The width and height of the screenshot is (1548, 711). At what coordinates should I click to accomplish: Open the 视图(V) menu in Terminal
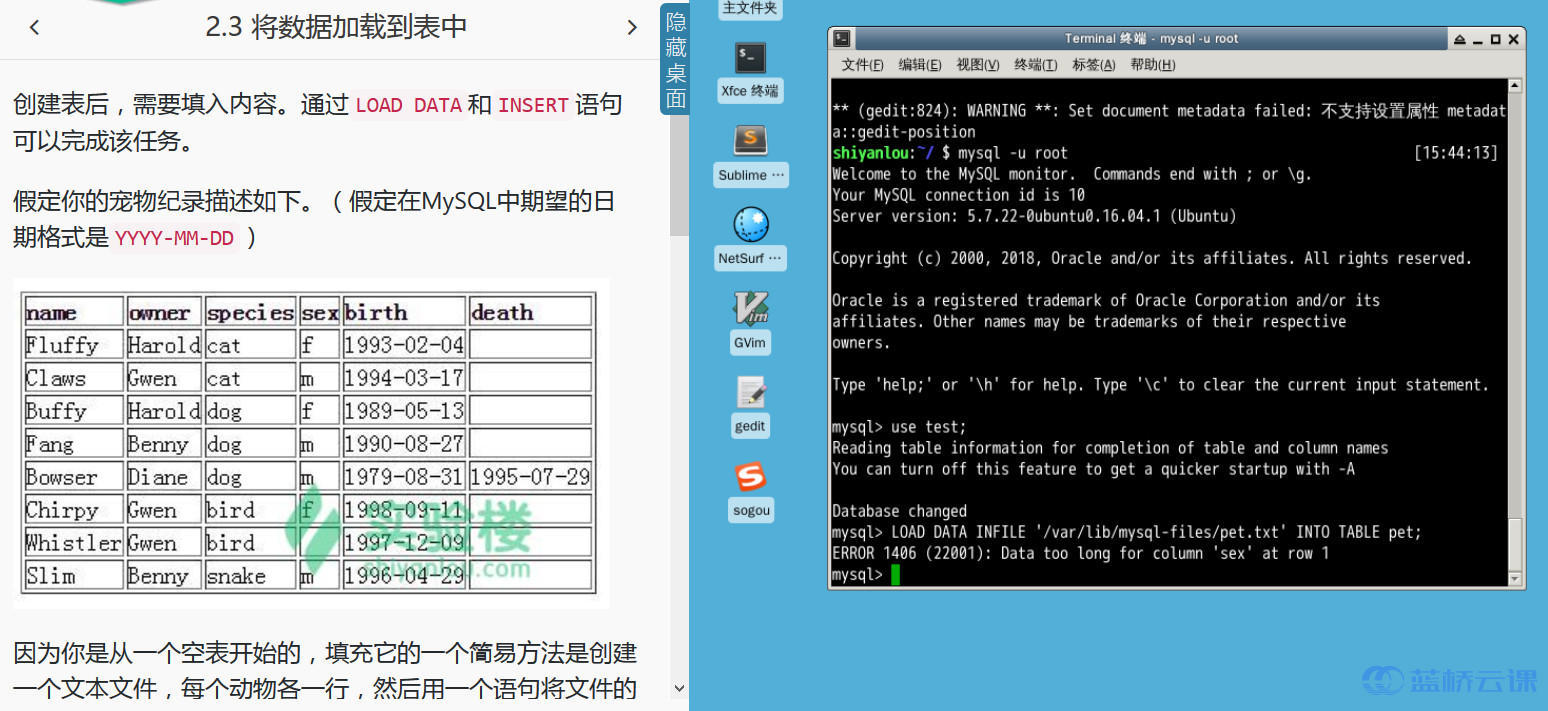click(977, 65)
